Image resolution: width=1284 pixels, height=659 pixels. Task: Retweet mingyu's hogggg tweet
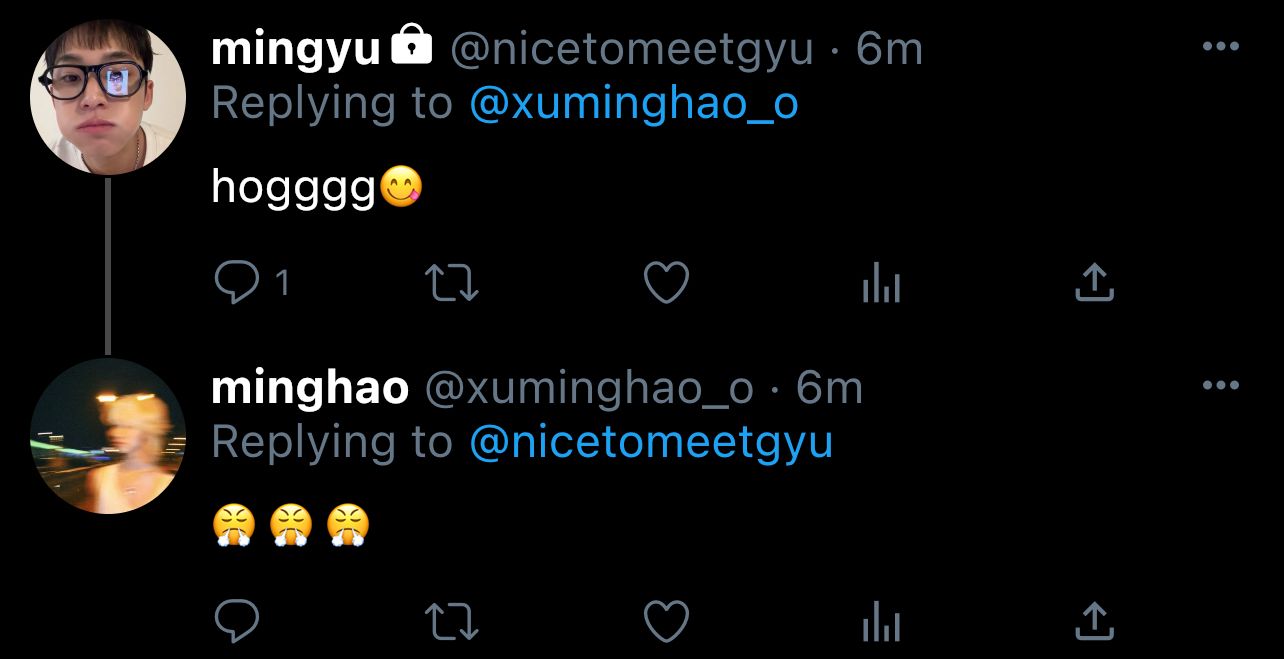pos(452,284)
